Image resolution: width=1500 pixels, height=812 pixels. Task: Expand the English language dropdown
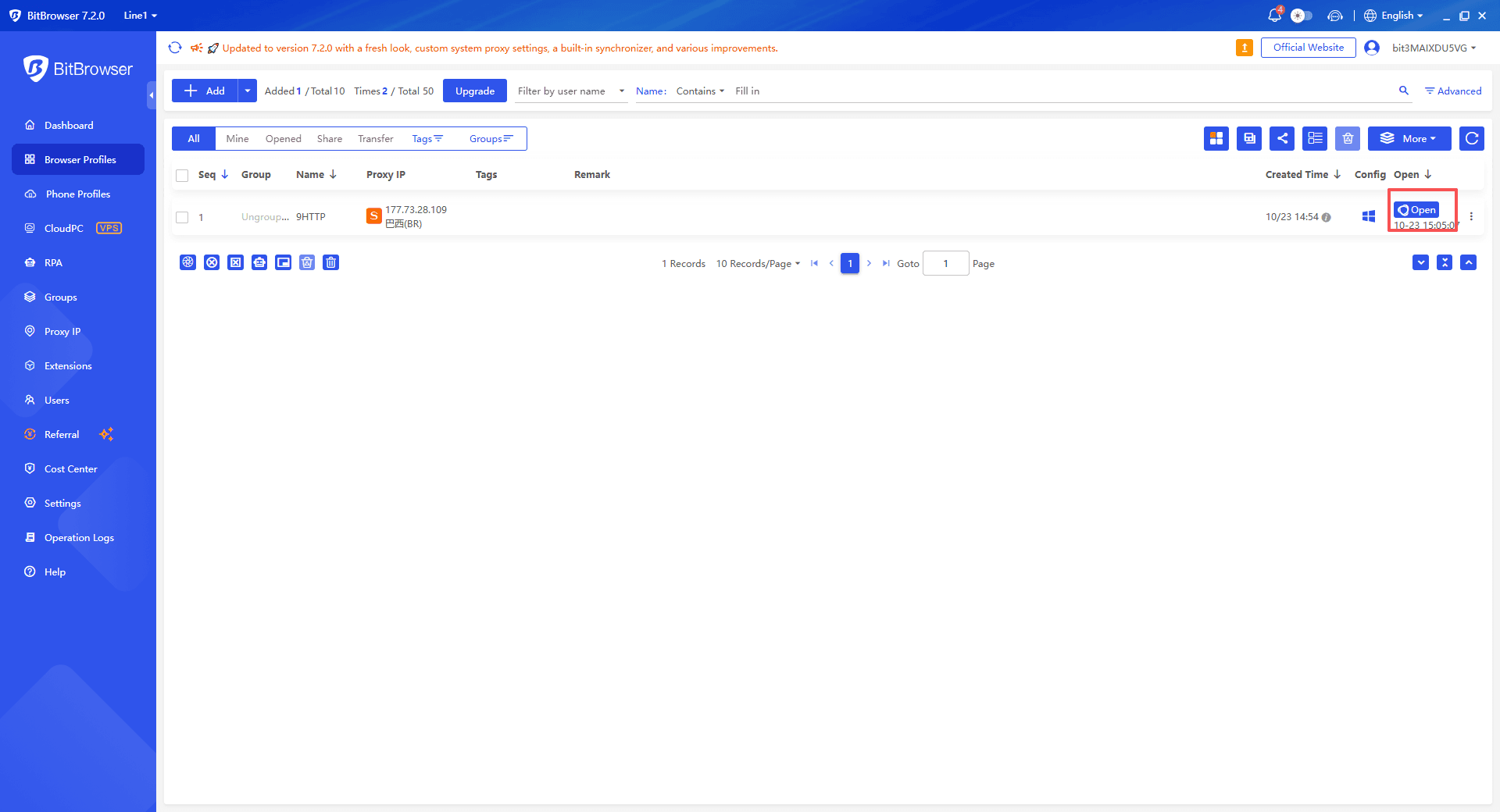[x=1394, y=16]
